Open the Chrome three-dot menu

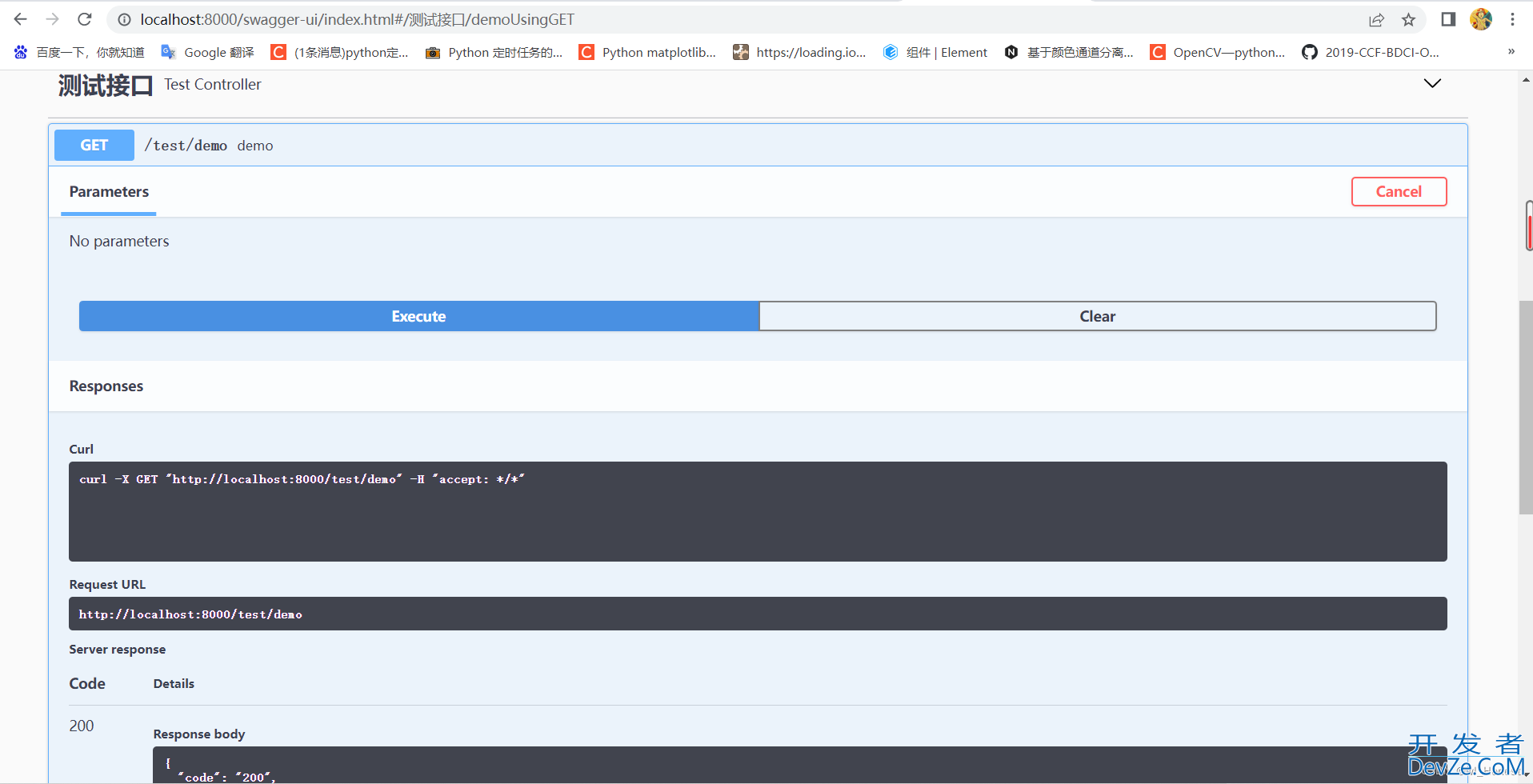(1512, 19)
